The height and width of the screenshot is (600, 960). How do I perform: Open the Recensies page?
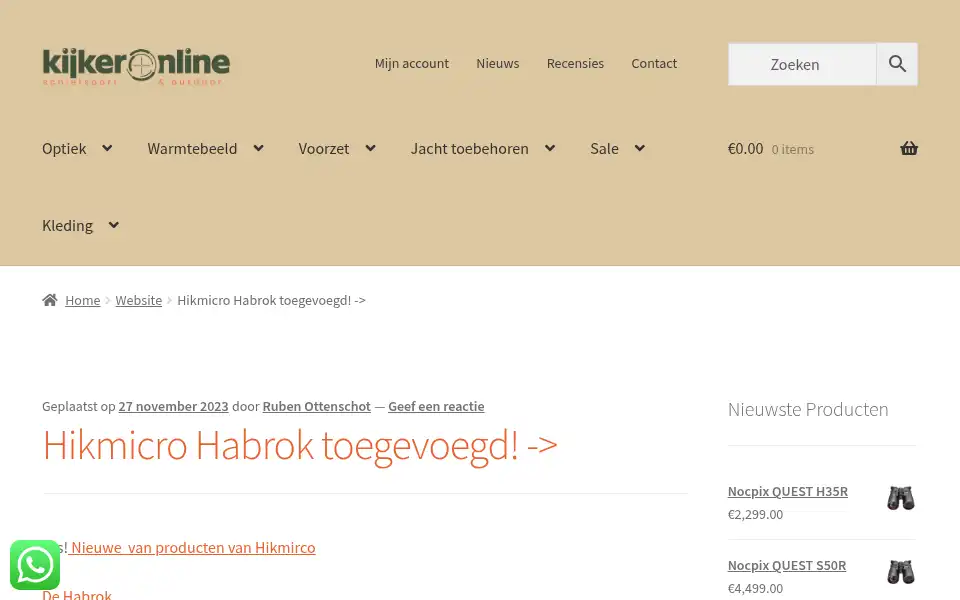click(x=575, y=64)
